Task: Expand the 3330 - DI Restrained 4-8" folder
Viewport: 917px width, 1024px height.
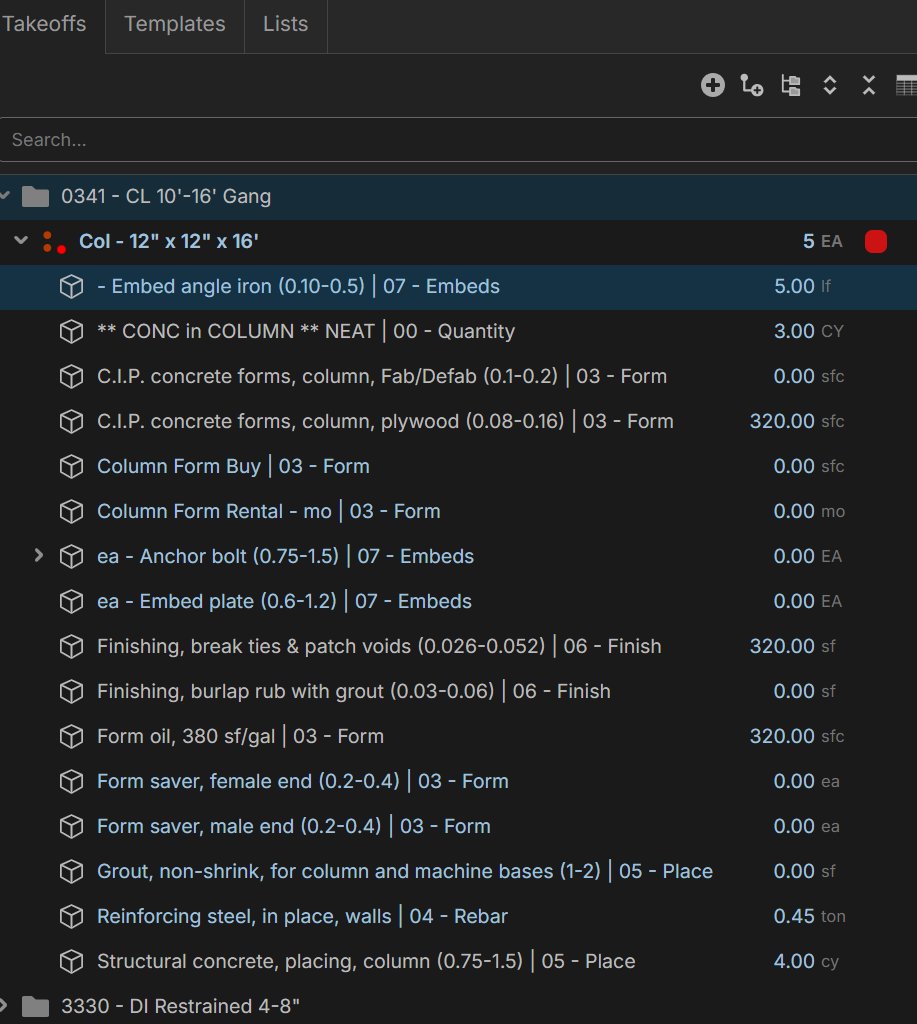Action: tap(6, 1005)
